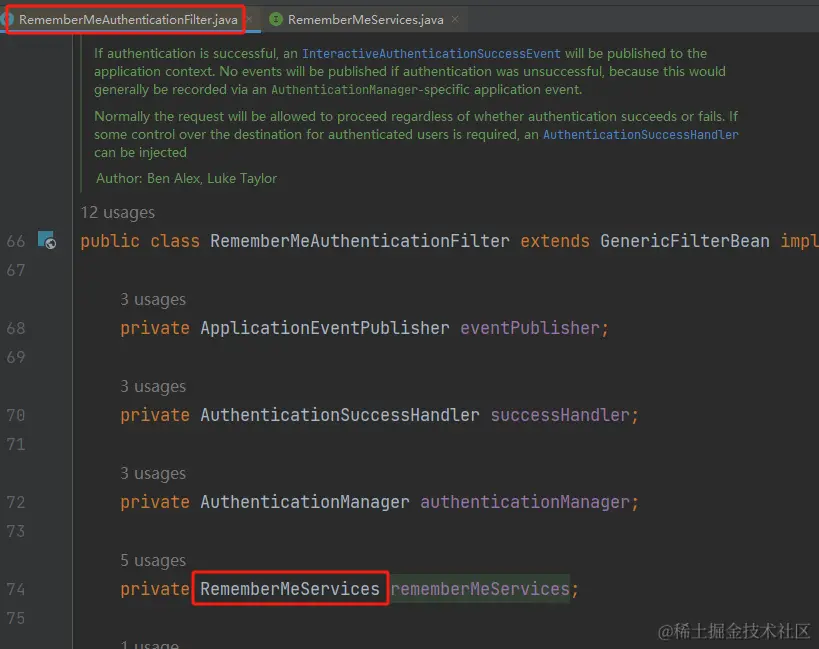Click line number 68 in the gutter
819x649 pixels.
(x=16, y=328)
